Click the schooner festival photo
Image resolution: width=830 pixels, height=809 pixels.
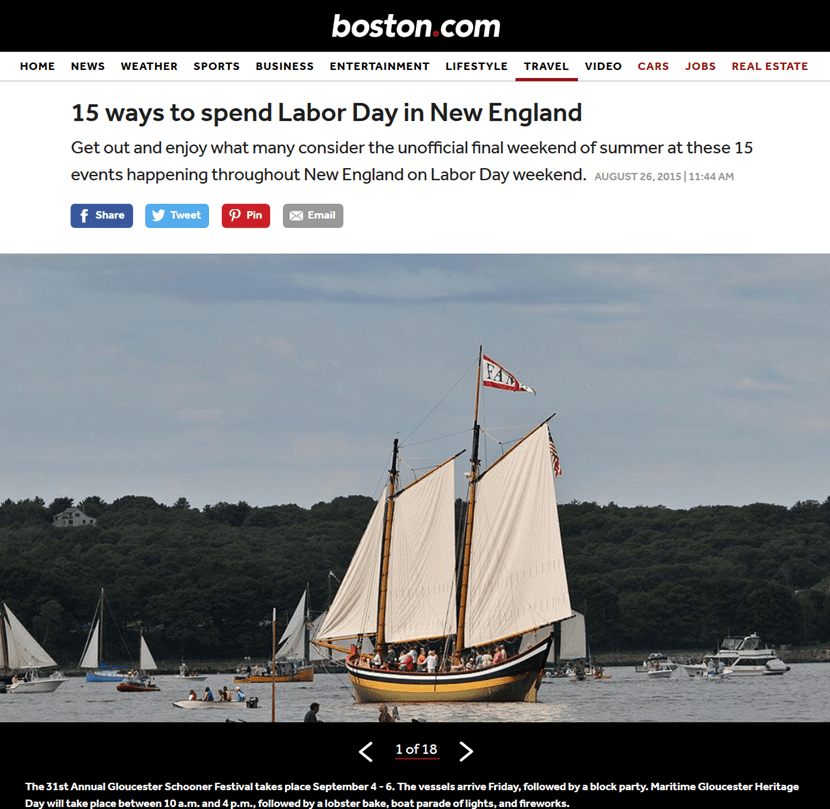point(415,488)
